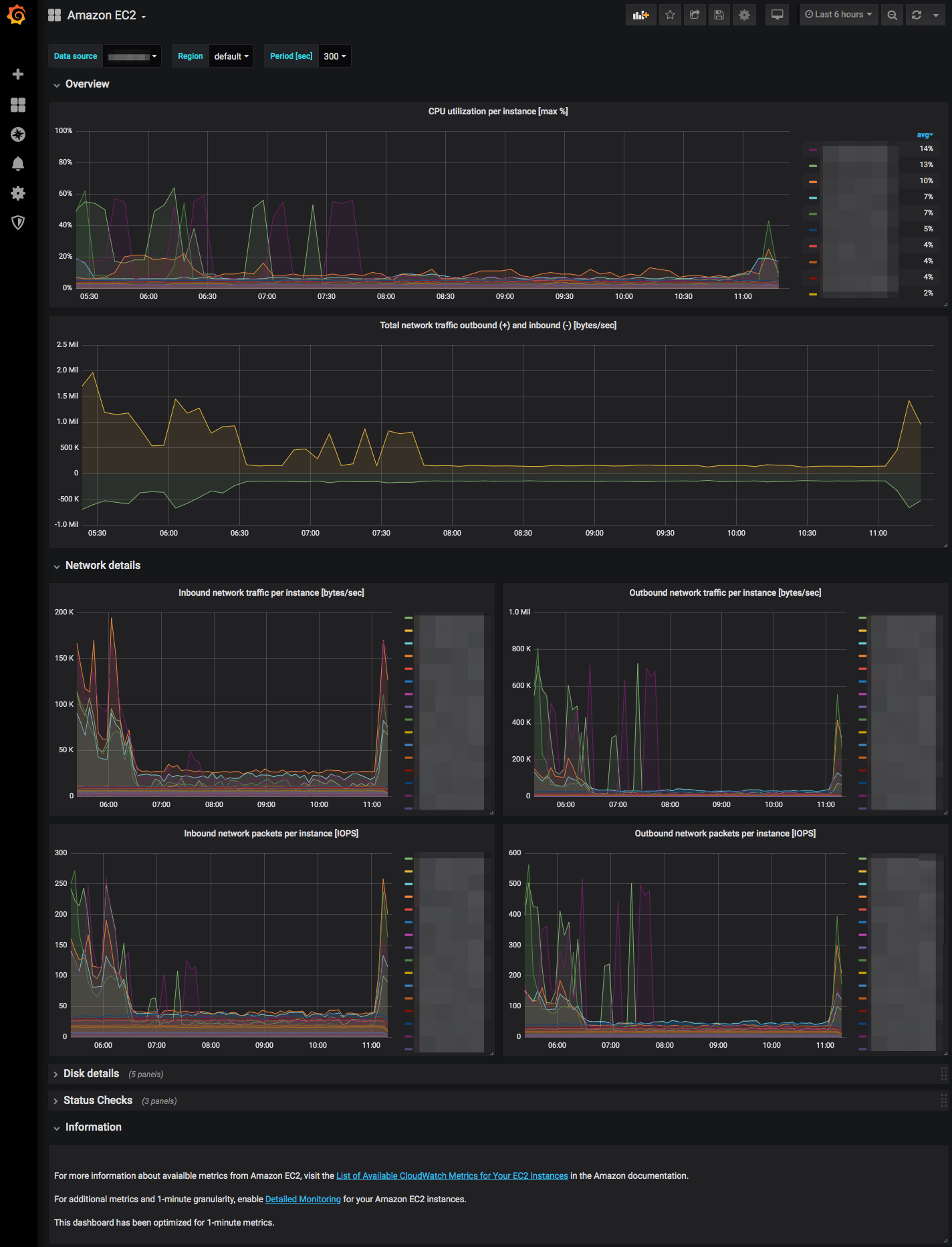Viewport: 952px width, 1247px height.
Task: Grab the Disk details row drag handle
Action: coord(943,1074)
